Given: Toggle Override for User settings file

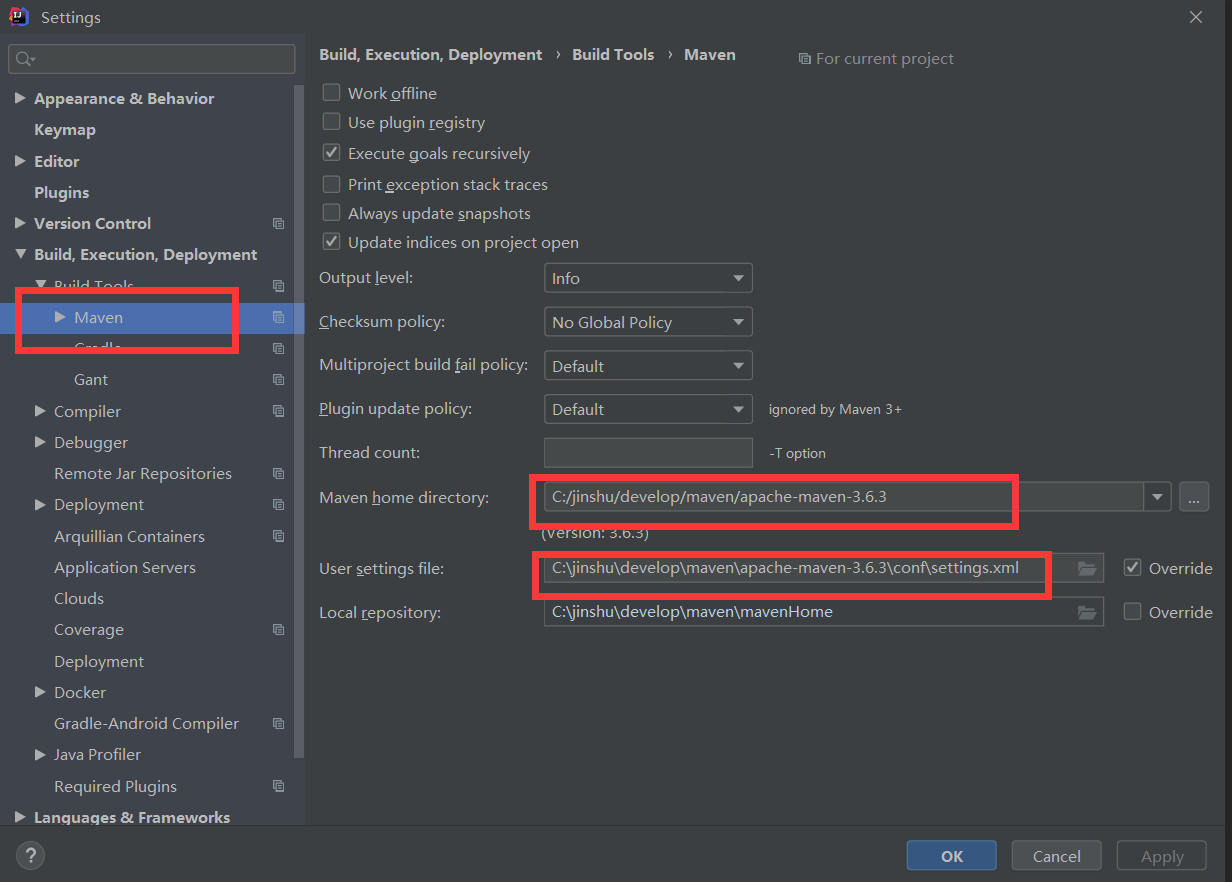Looking at the screenshot, I should (x=1132, y=568).
